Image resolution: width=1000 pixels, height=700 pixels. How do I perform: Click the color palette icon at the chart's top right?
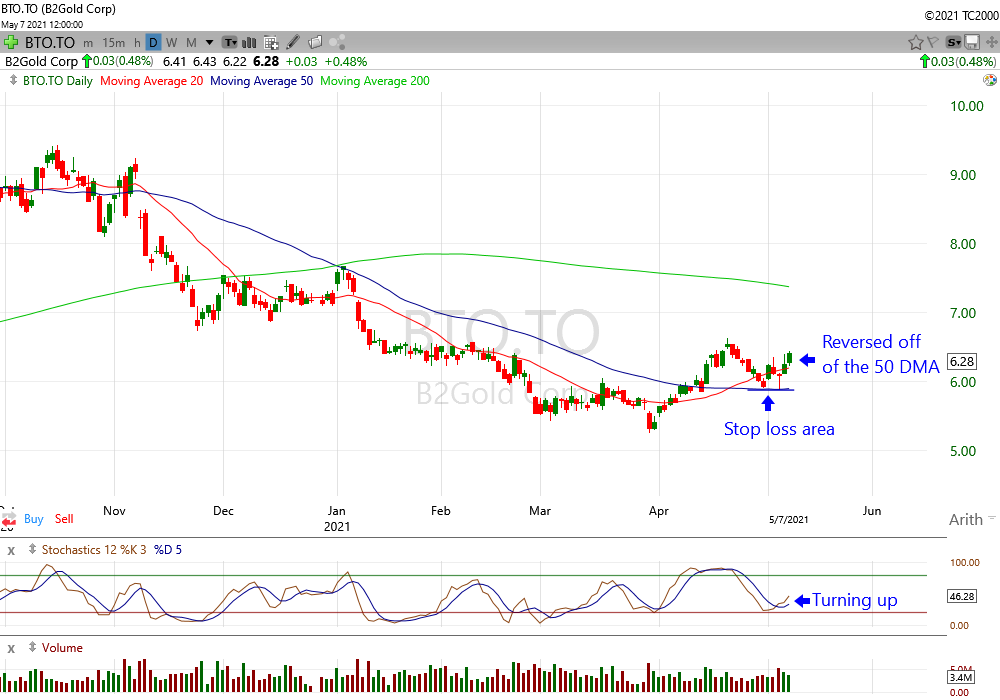point(990,80)
